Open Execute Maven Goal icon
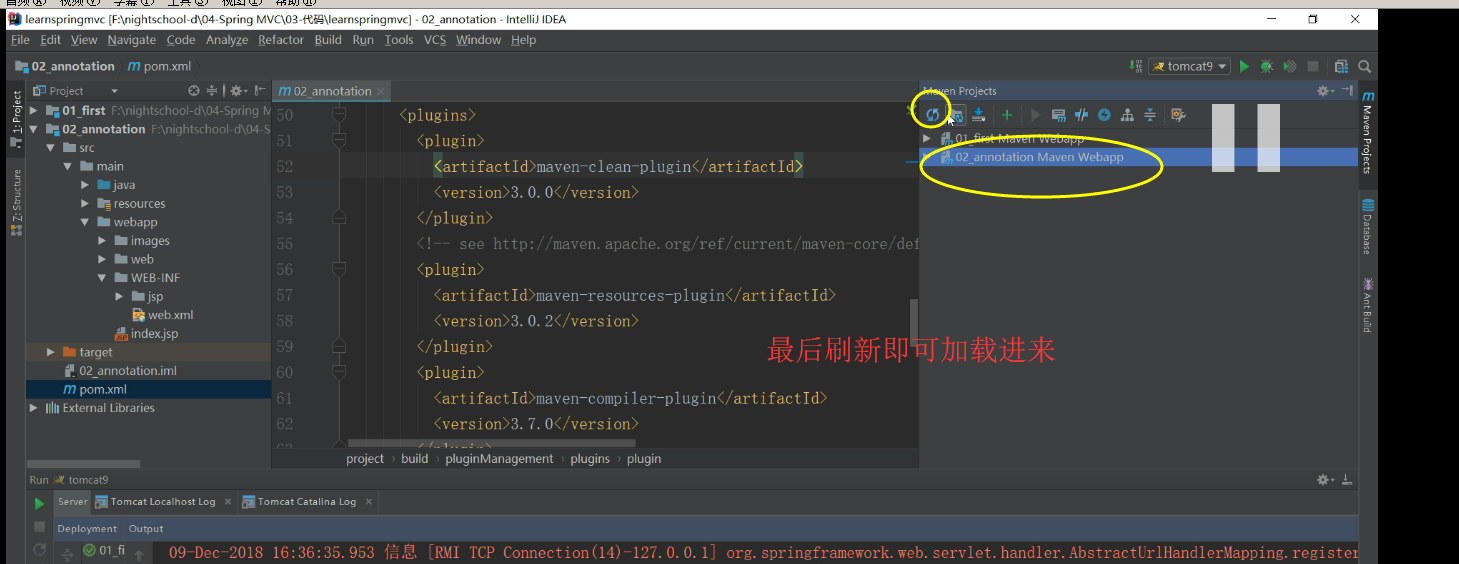Image resolution: width=1459 pixels, height=564 pixels. click(1059, 115)
